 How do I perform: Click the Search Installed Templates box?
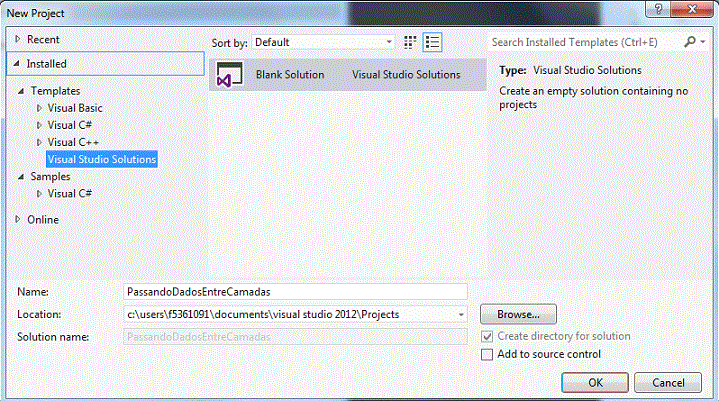pyautogui.click(x=585, y=42)
